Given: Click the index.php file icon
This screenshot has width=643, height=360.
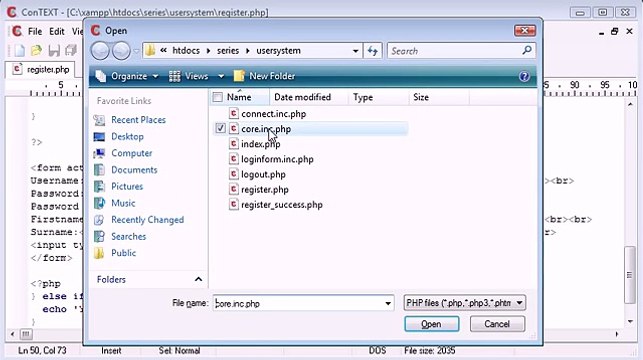Looking at the screenshot, I should [x=233, y=144].
